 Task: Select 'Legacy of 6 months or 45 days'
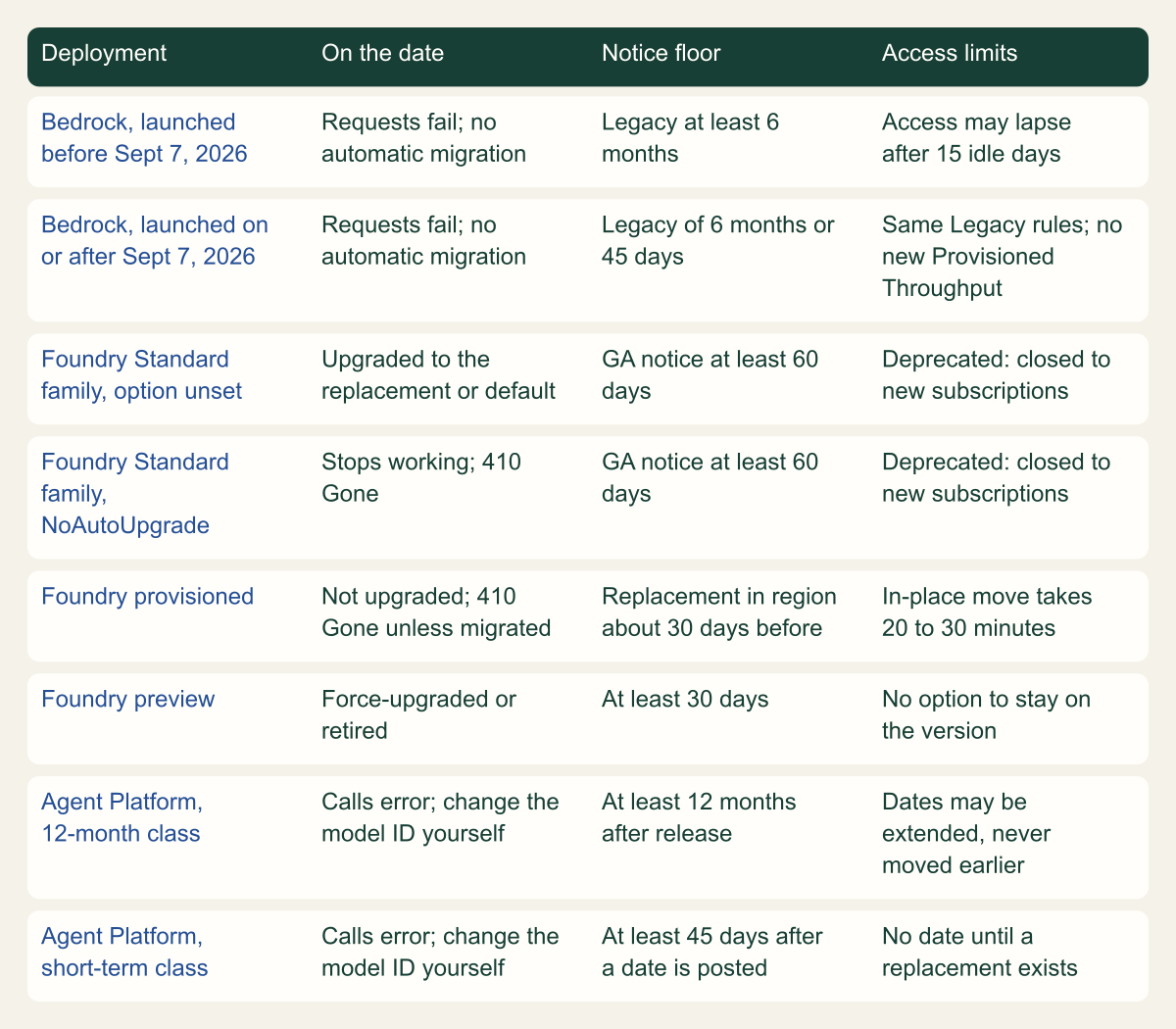pos(718,241)
